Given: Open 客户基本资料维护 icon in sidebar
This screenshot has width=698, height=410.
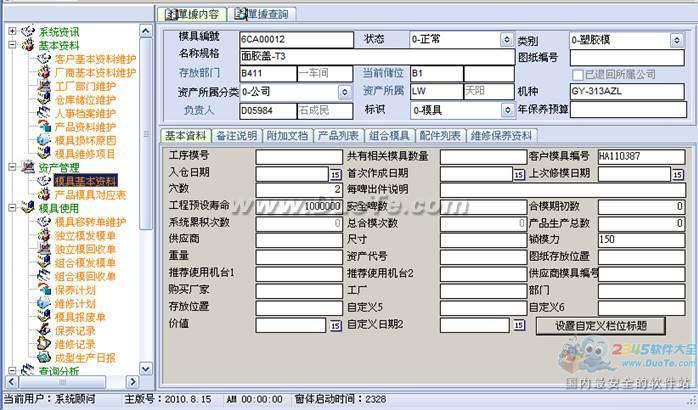Looking at the screenshot, I should tap(45, 59).
